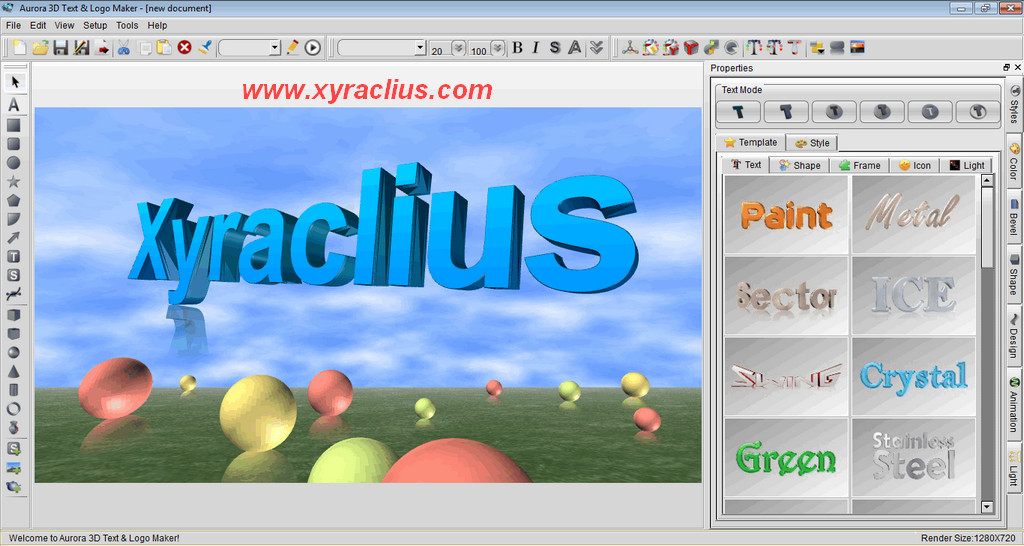Select the star shape tool
The image size is (1024, 546).
[x=14, y=182]
